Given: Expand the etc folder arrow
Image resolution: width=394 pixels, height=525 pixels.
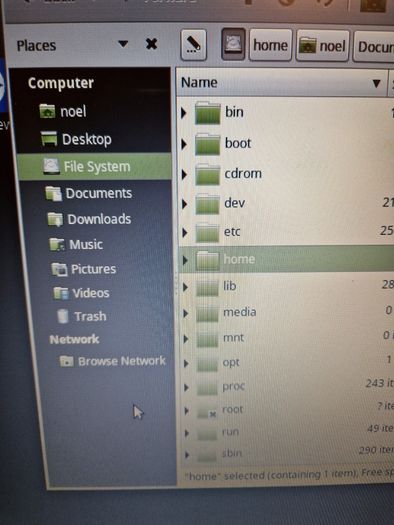Looking at the screenshot, I should point(185,232).
